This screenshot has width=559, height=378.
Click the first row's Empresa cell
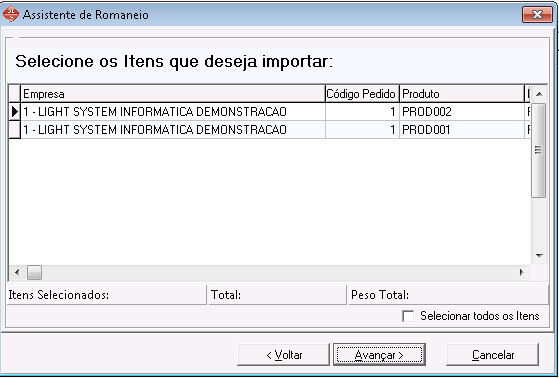point(173,112)
